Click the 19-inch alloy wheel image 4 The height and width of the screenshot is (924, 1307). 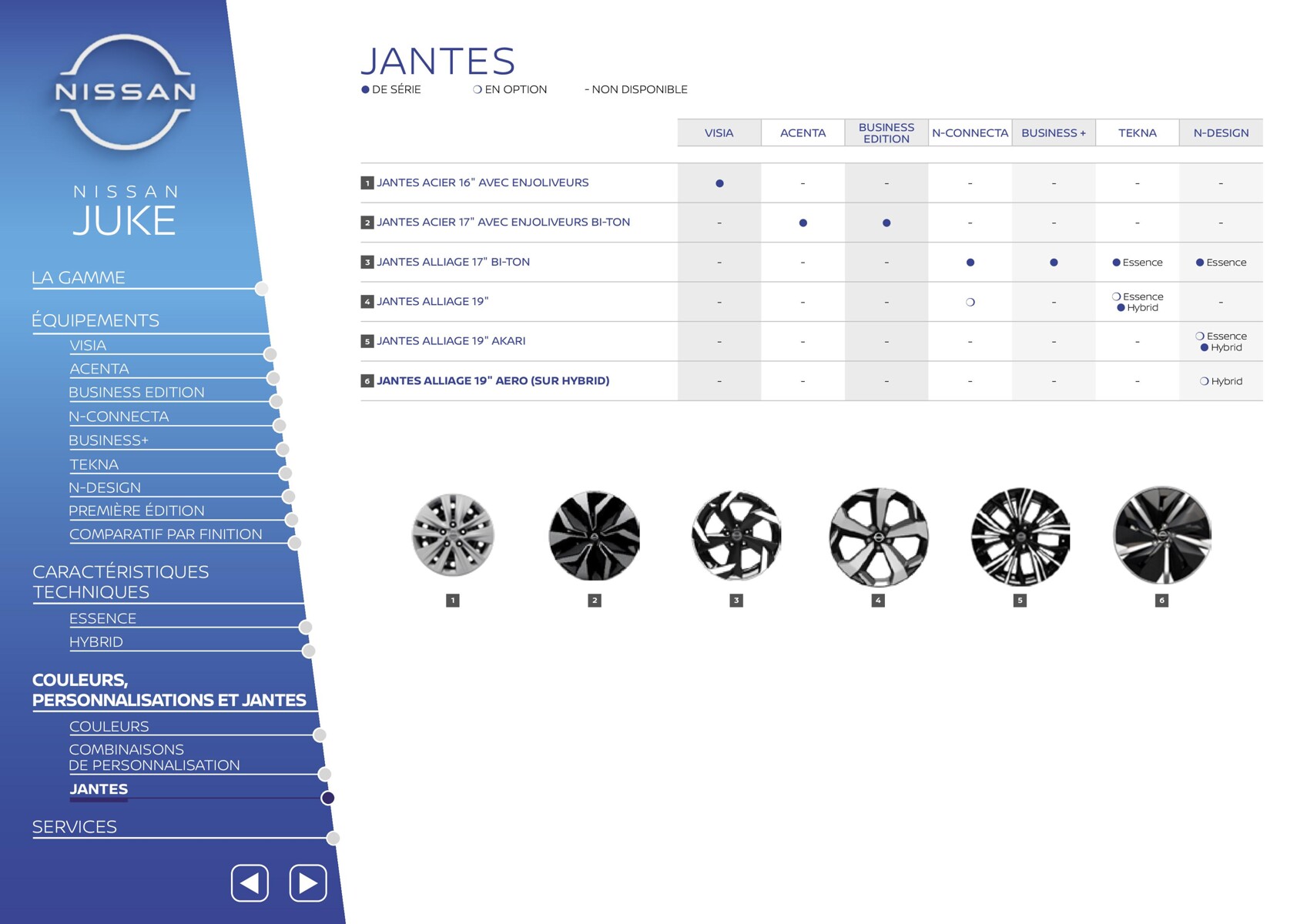(x=878, y=537)
